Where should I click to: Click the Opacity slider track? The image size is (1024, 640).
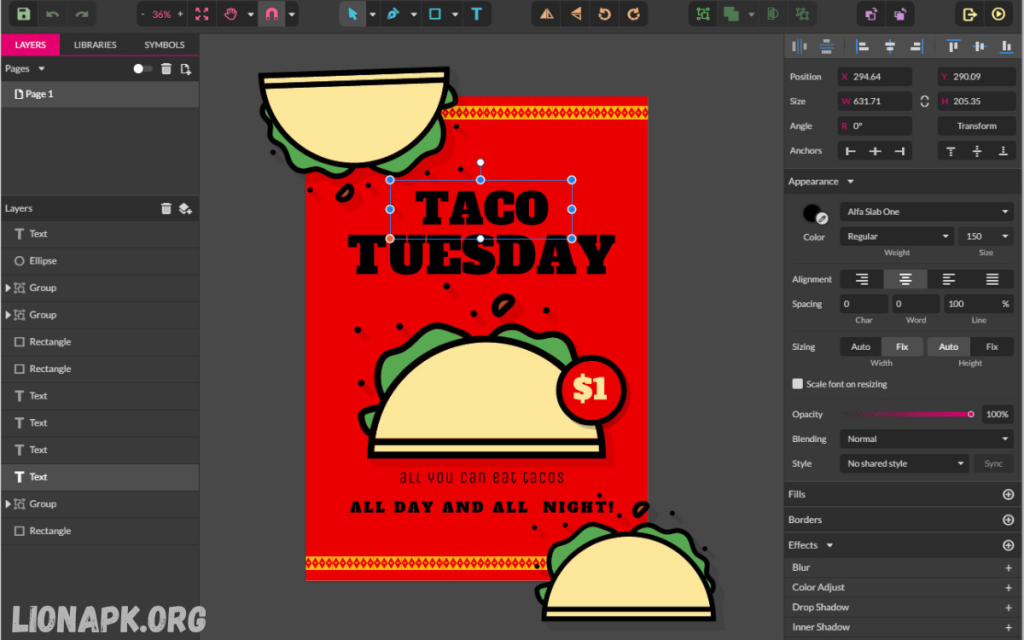pos(906,414)
